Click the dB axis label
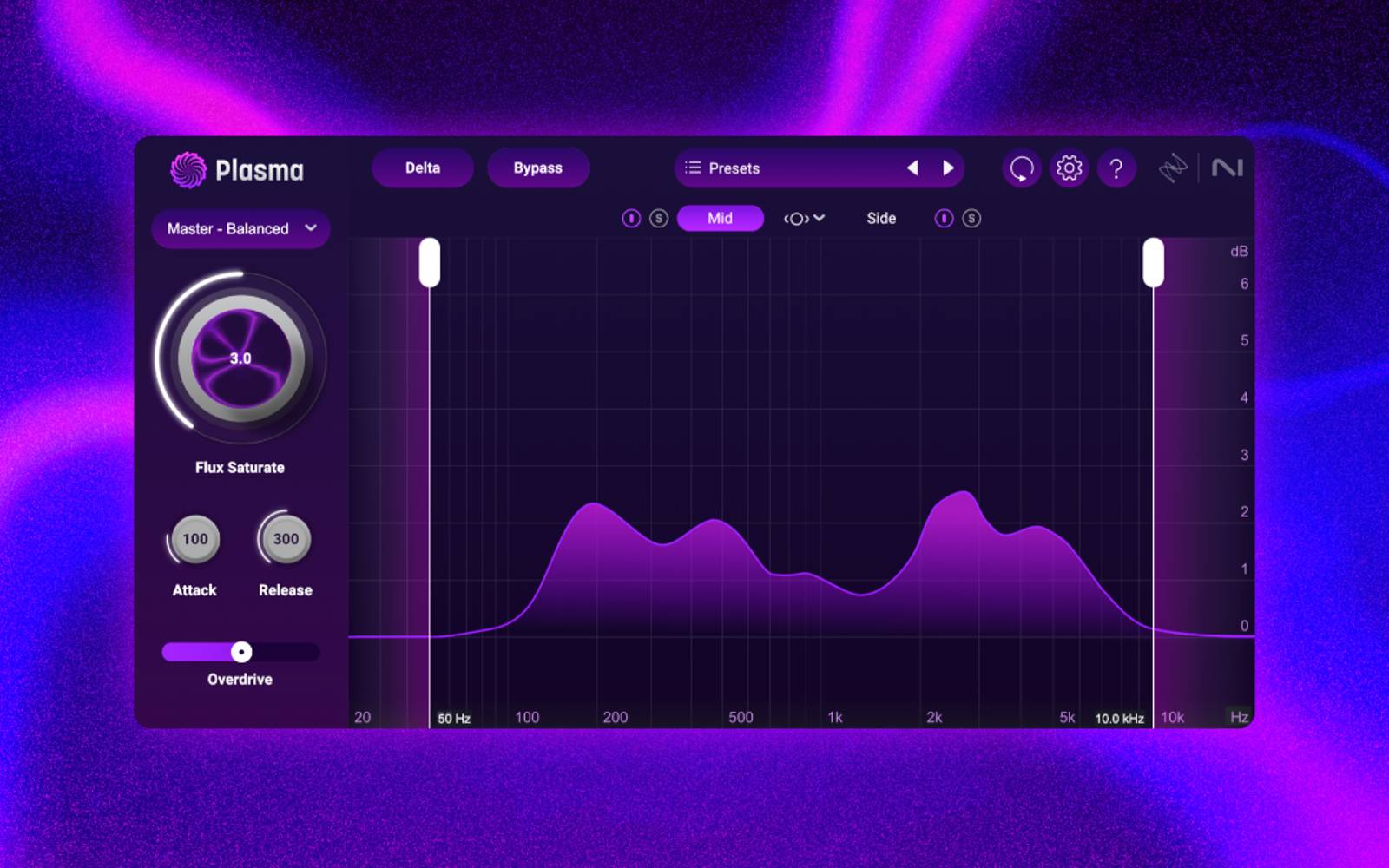 pos(1239,251)
